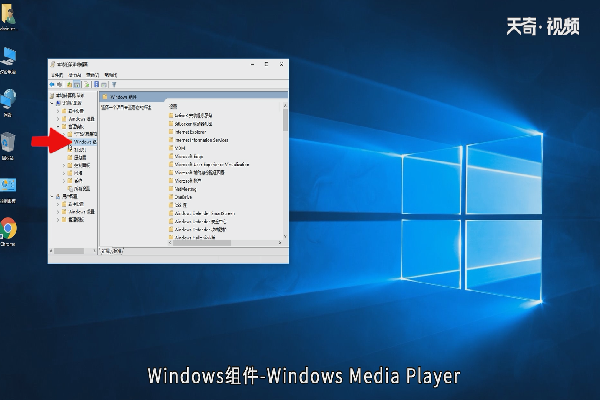
Task: Expand 管理模板 under 用户配置
Action: click(x=58, y=220)
